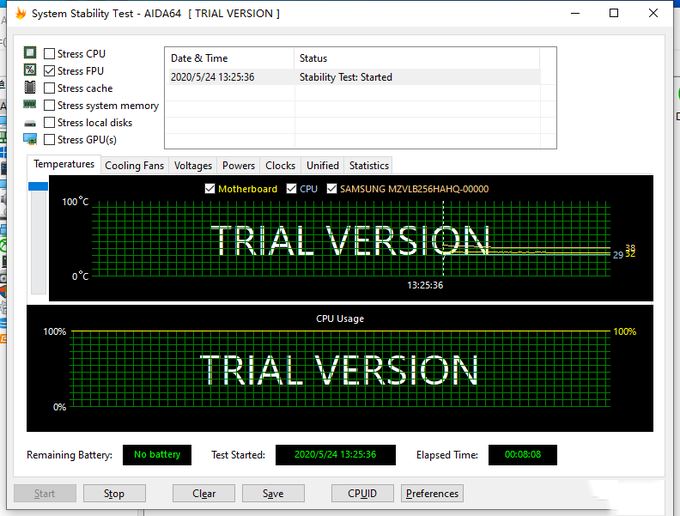
Task: Click the No battery indicator field
Action: point(157,455)
